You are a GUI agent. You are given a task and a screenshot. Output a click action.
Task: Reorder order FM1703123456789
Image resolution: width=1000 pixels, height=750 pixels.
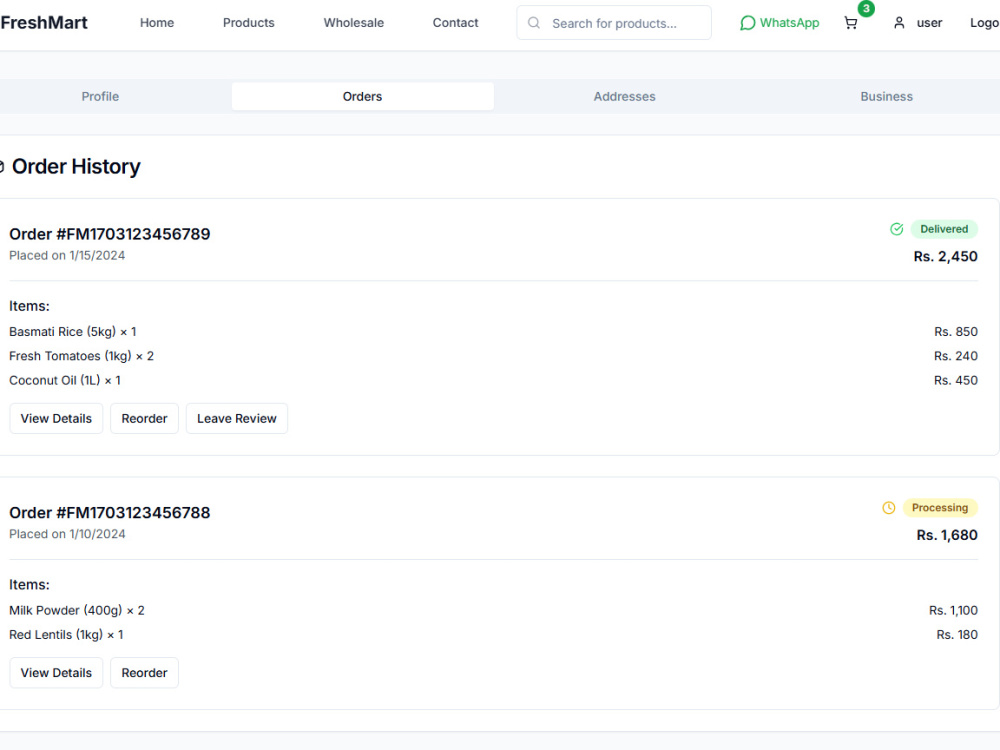coord(144,418)
